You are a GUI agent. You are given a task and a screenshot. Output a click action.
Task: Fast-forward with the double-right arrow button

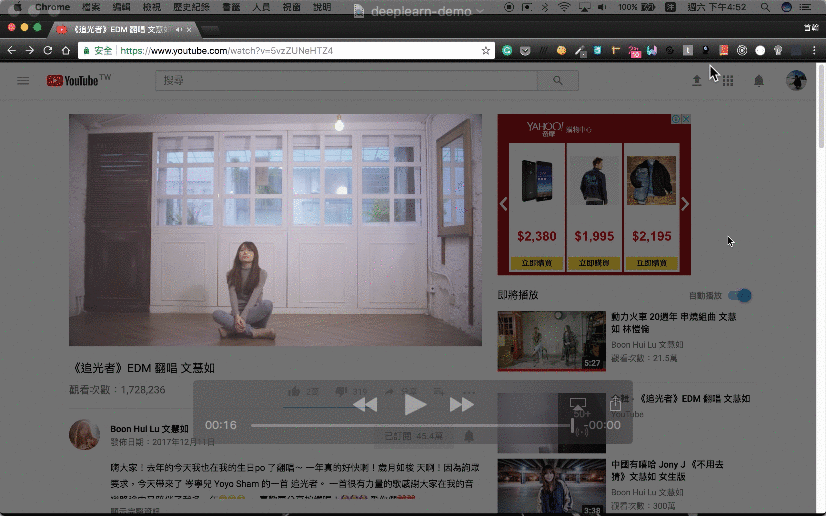[462, 405]
